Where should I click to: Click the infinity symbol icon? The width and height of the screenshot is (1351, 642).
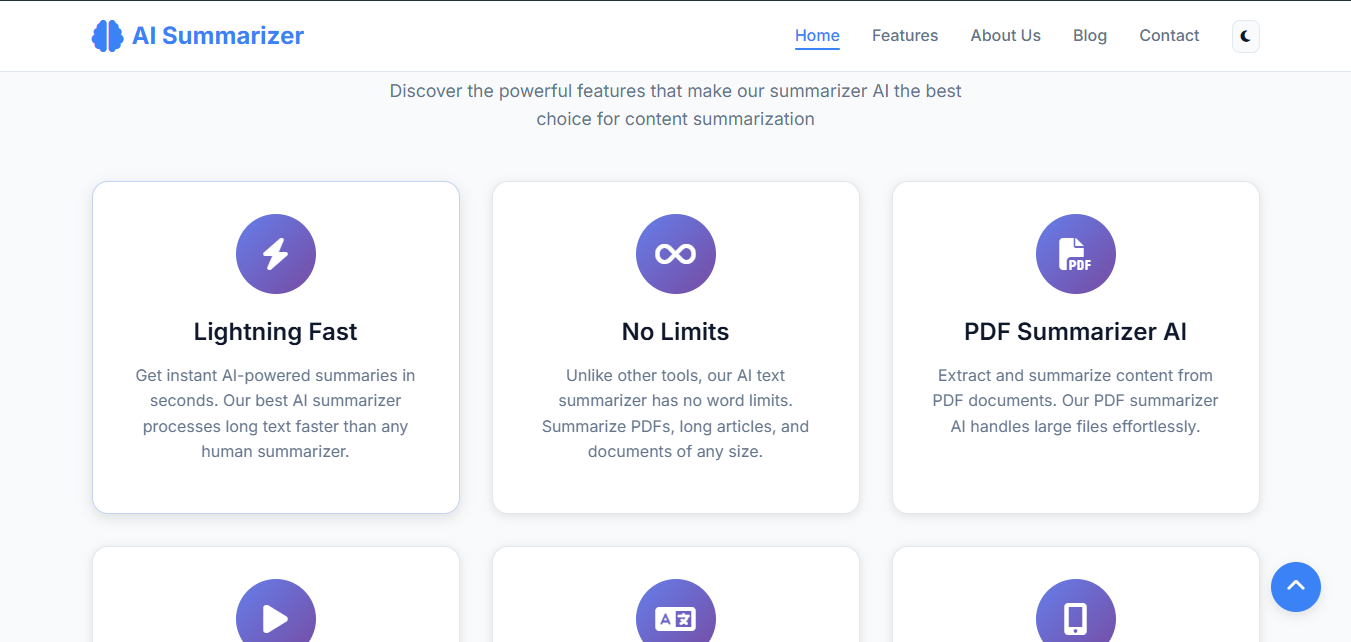676,254
